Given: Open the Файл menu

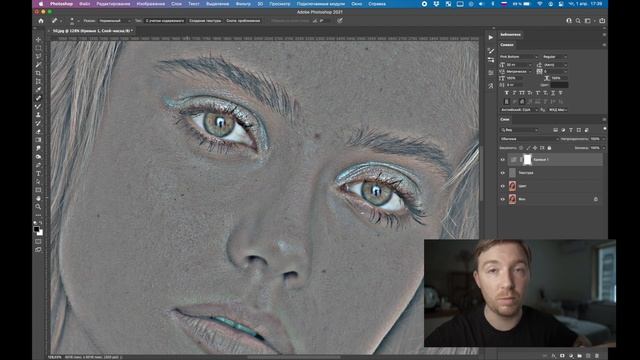Looking at the screenshot, I should pos(84,4).
